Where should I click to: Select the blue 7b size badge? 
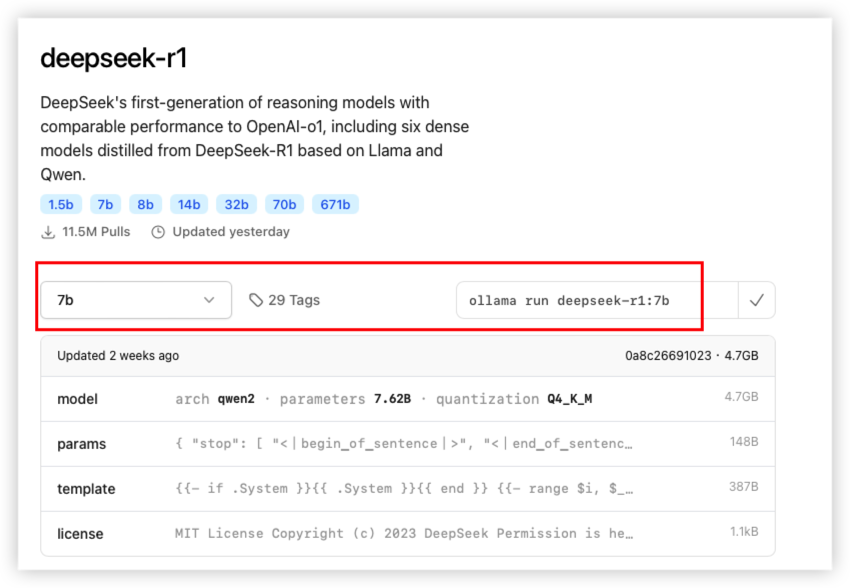pos(105,205)
